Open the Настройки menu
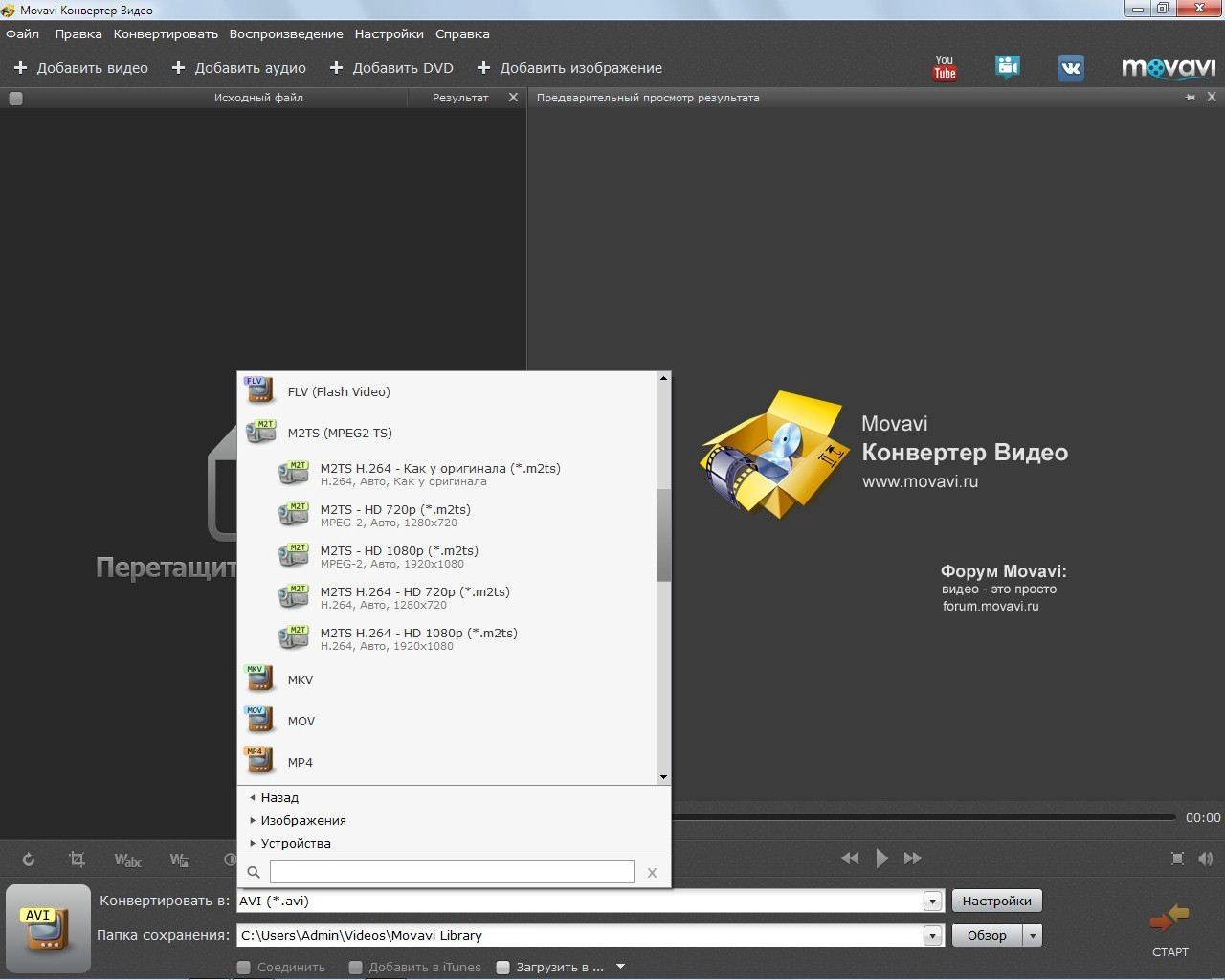 click(x=389, y=33)
